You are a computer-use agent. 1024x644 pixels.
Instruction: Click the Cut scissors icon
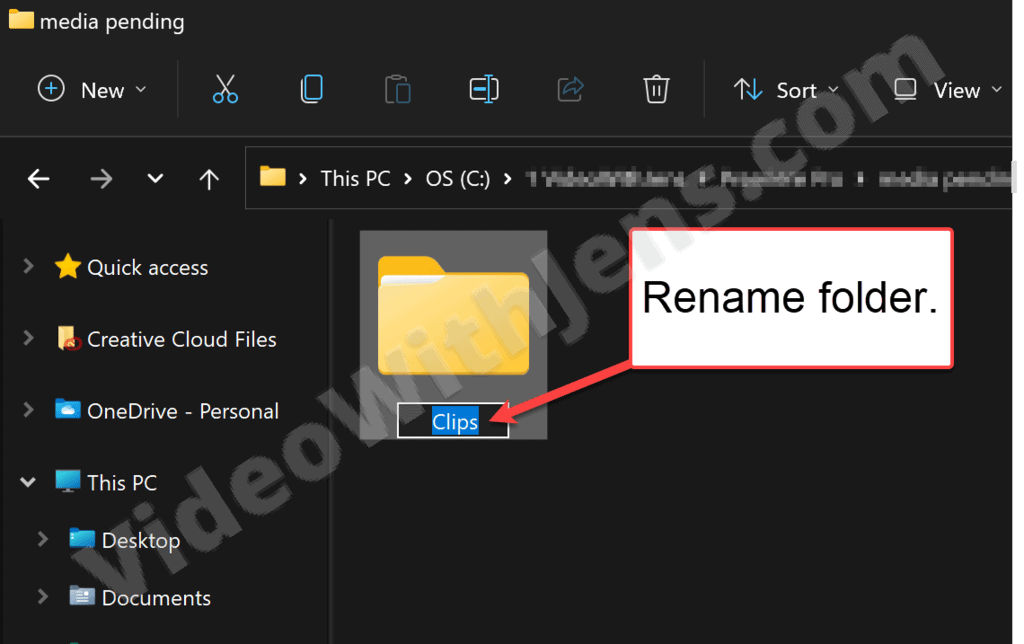(225, 89)
